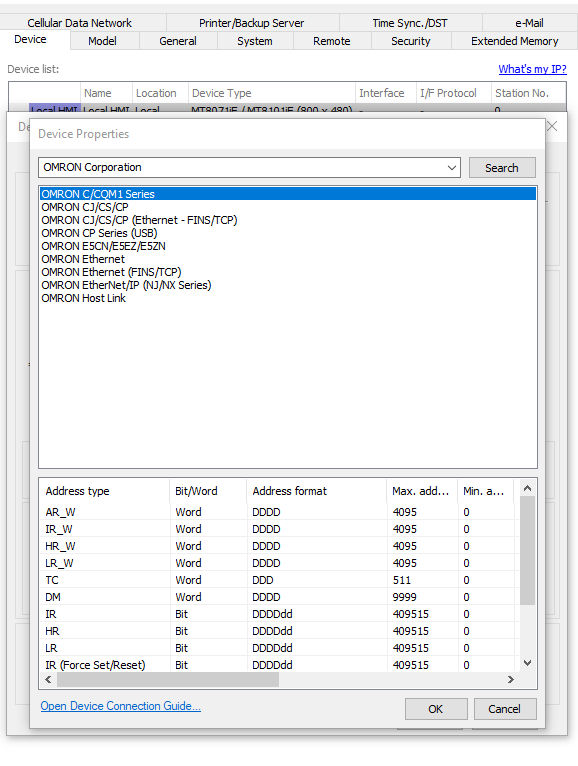578x766 pixels.
Task: Switch to the Model tab
Action: coord(103,41)
